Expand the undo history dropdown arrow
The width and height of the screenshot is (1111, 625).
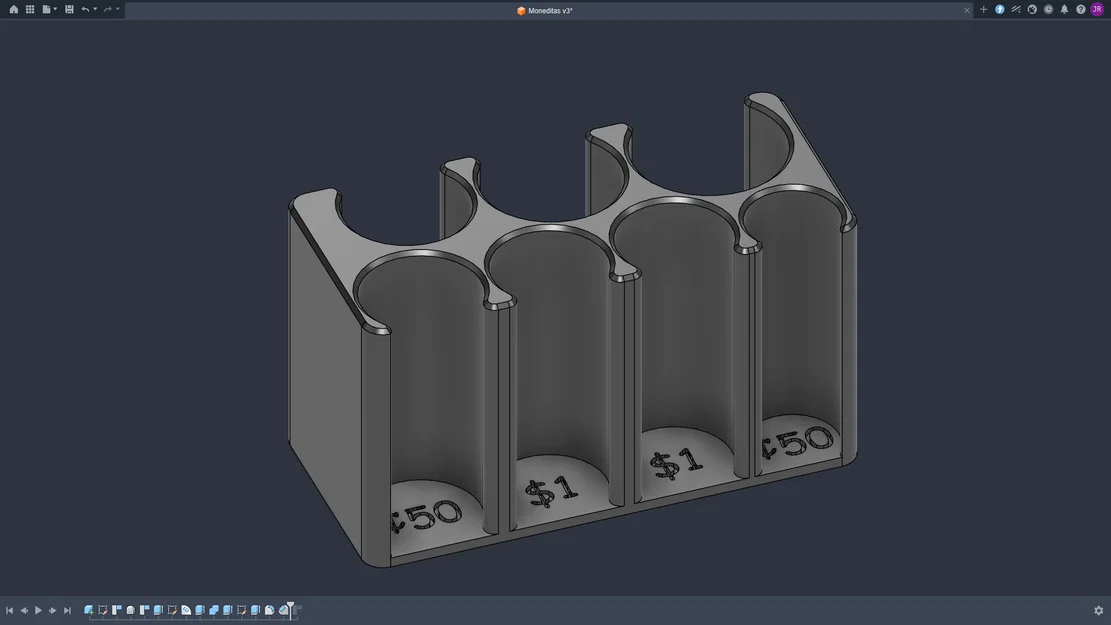pyautogui.click(x=95, y=9)
